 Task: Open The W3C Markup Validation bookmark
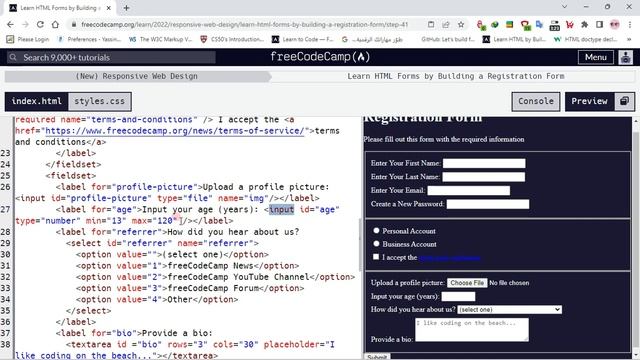coord(160,39)
